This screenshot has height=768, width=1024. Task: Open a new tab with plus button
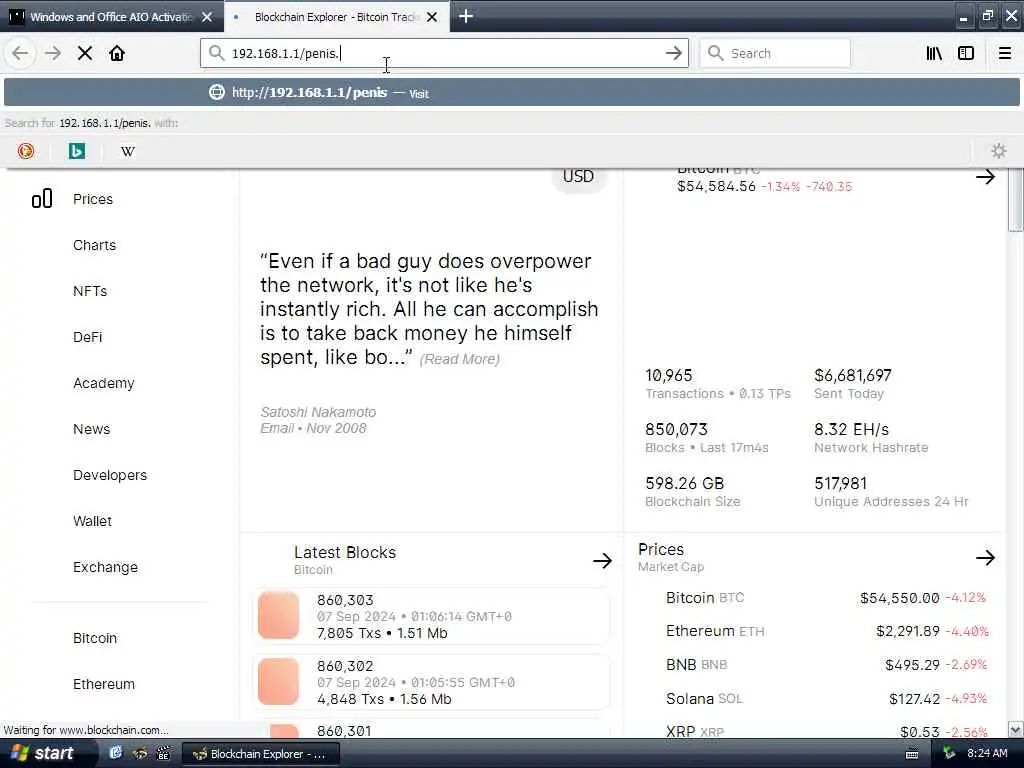[466, 16]
